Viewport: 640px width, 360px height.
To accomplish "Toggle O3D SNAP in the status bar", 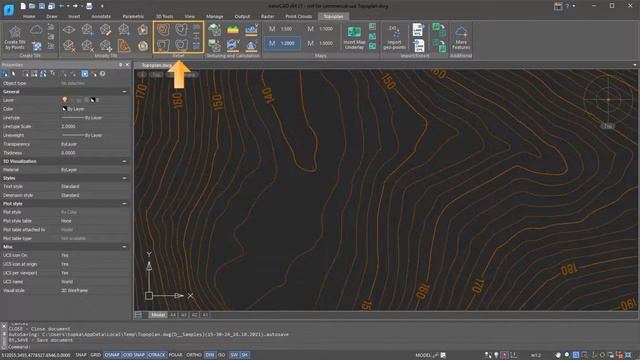I will [x=133, y=355].
